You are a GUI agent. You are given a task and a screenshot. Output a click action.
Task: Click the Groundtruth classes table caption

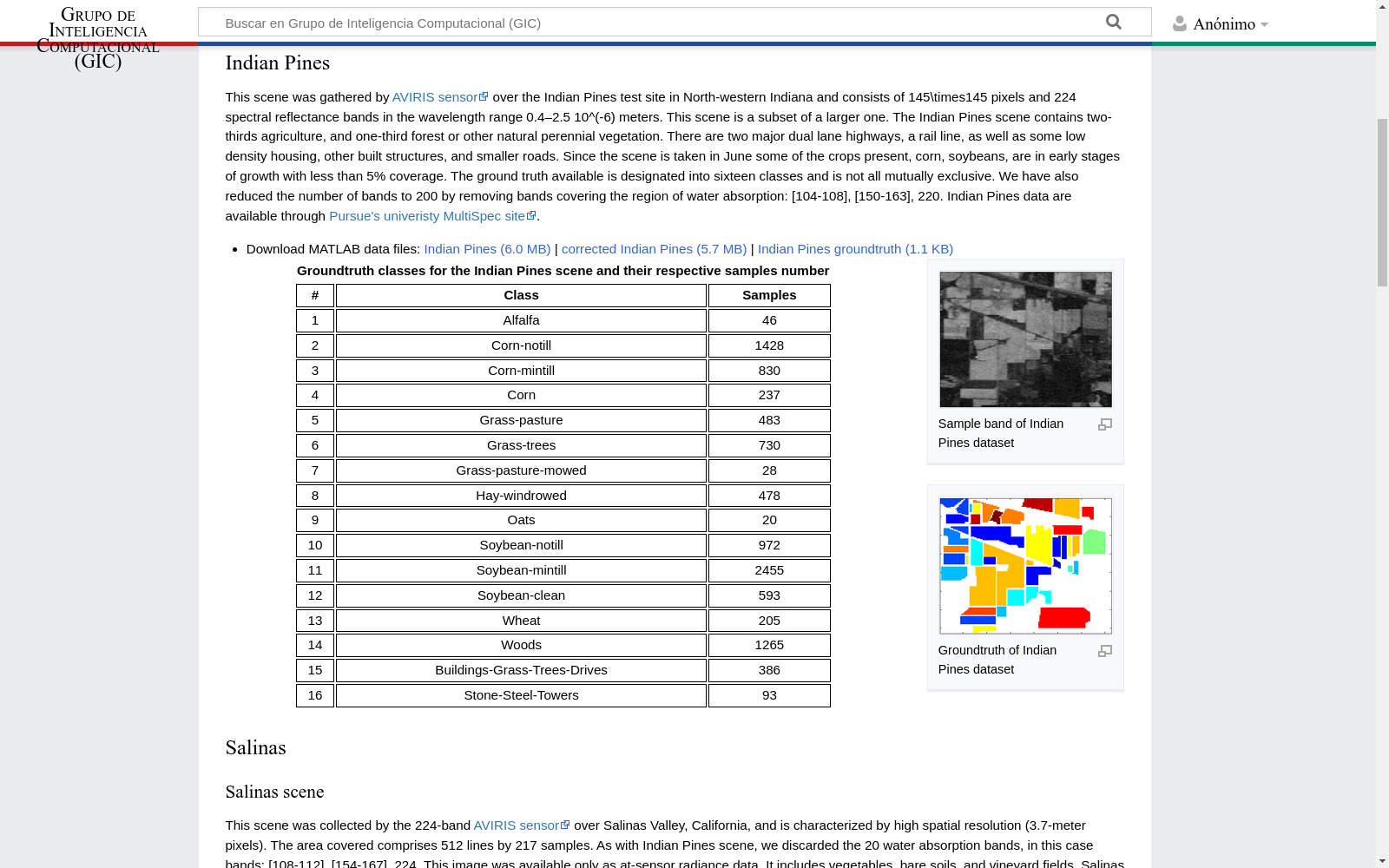pyautogui.click(x=563, y=272)
